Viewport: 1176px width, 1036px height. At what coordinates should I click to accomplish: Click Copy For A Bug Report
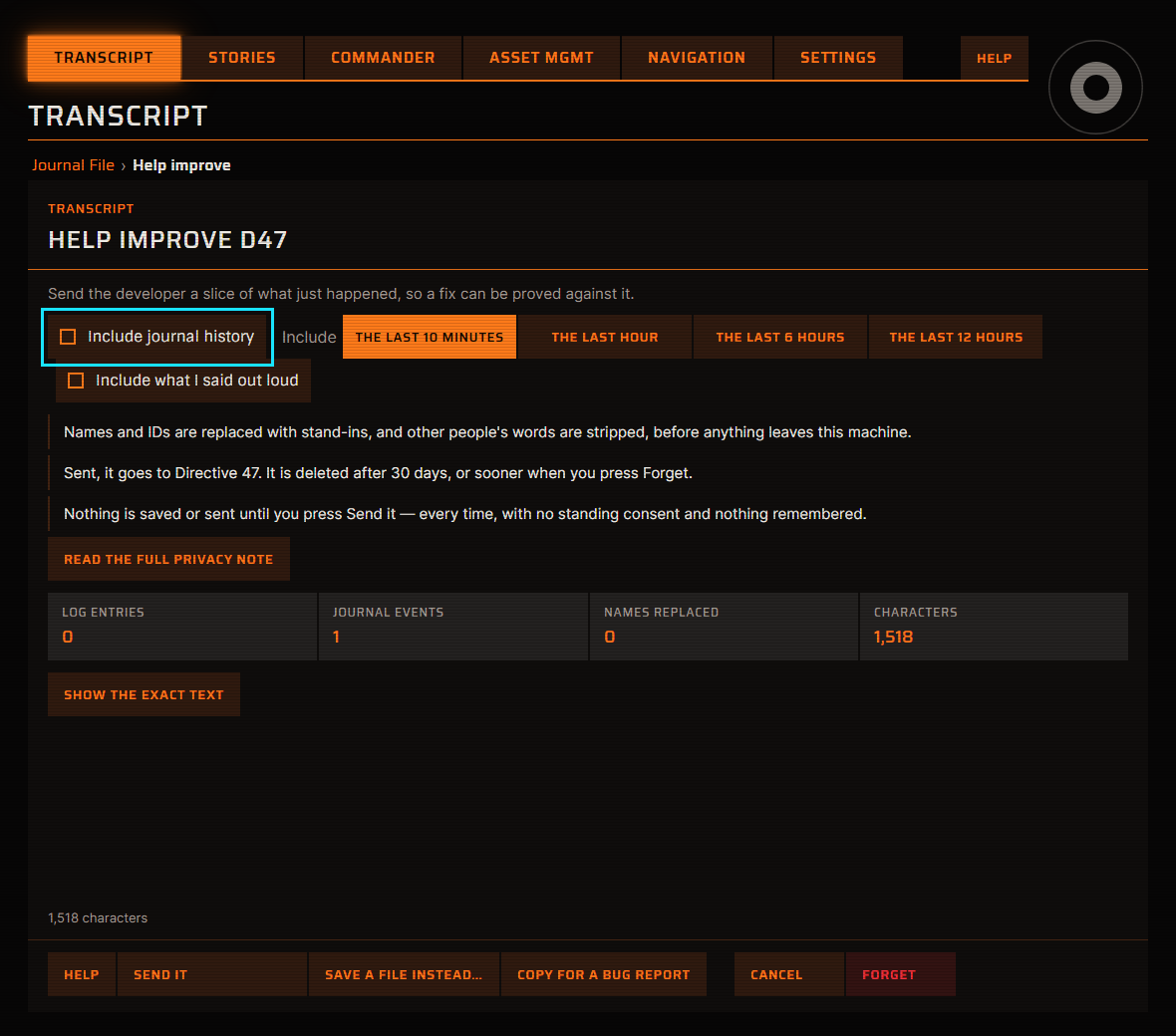click(604, 974)
